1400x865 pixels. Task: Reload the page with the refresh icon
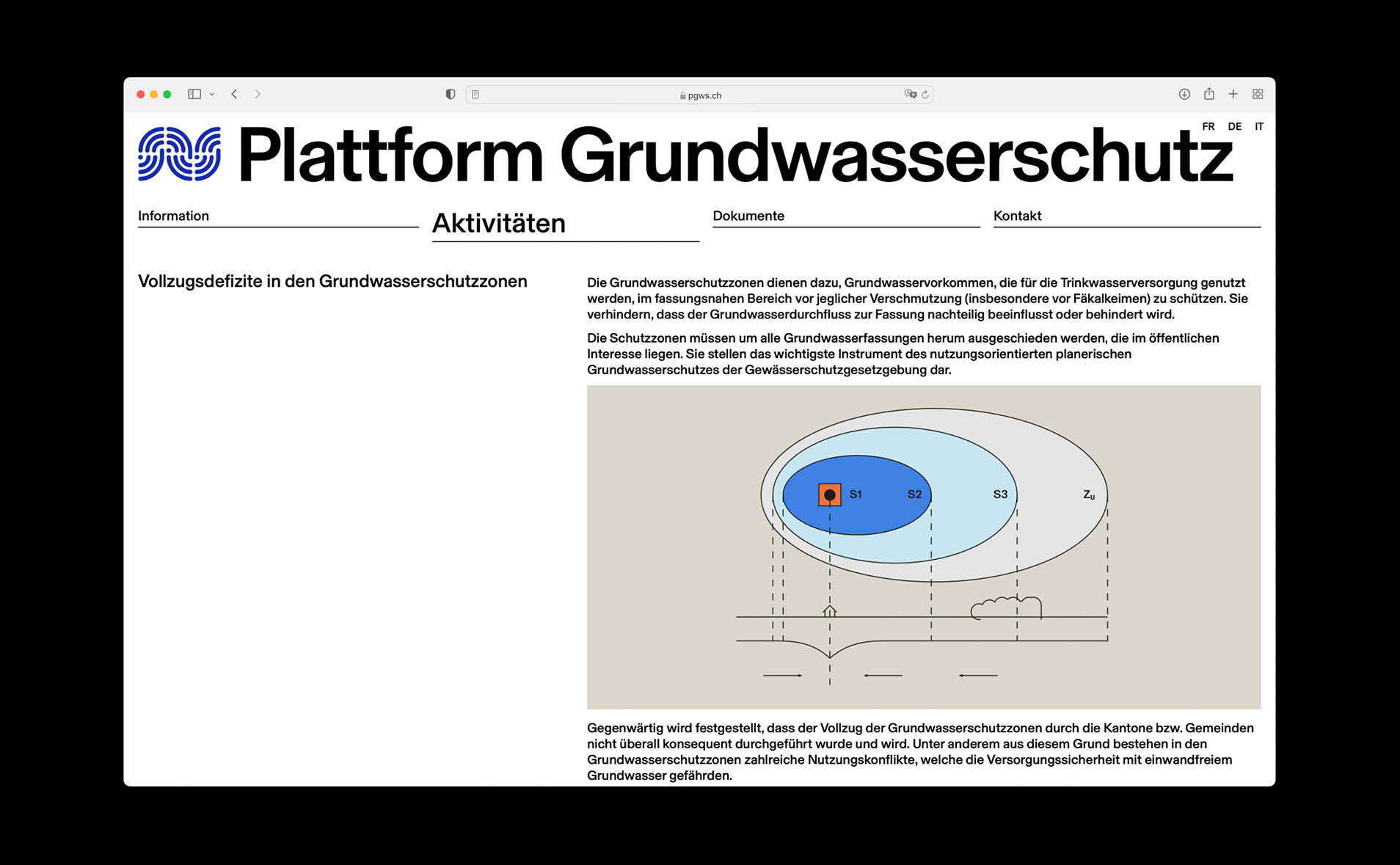coord(925,94)
